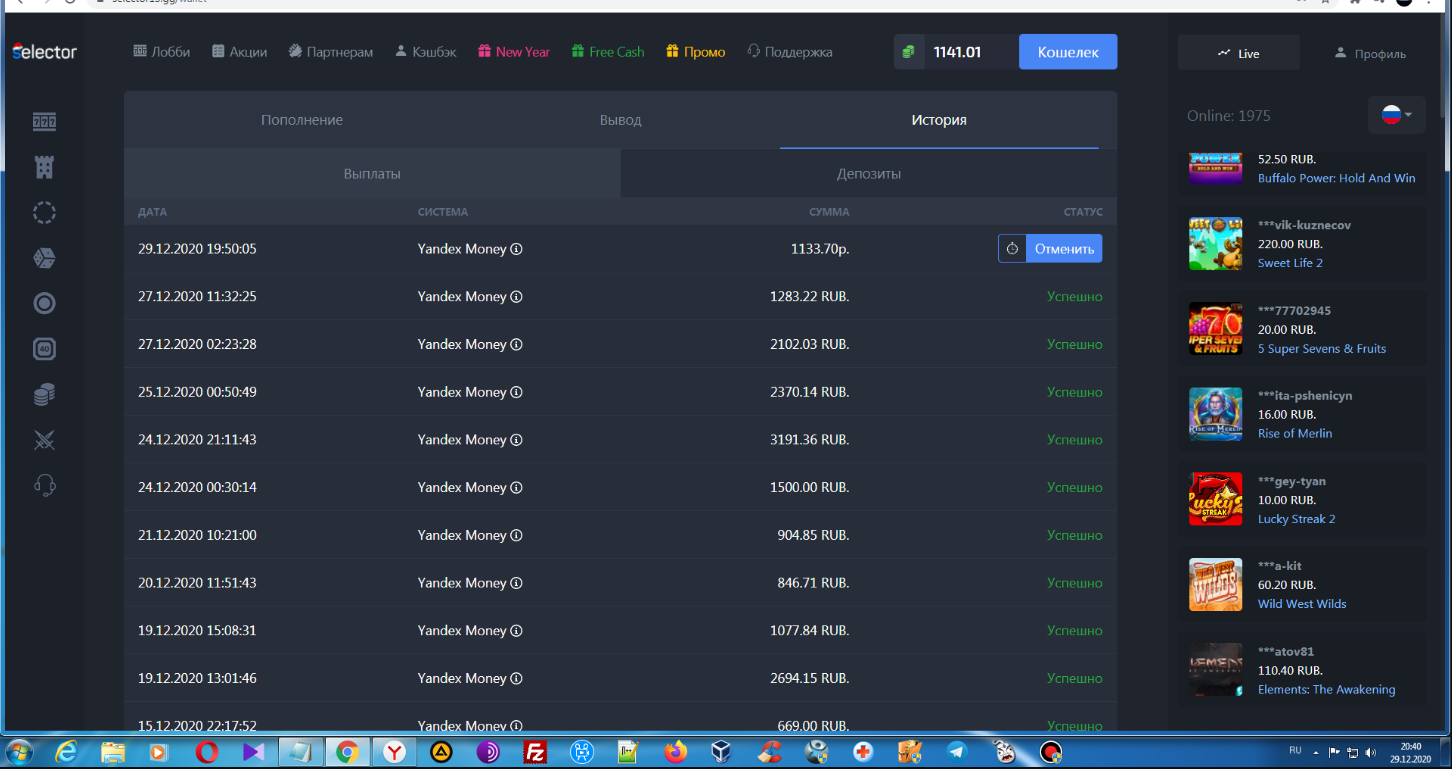The image size is (1452, 769).
Task: Expand the Russian flag language dropdown
Action: coord(1397,115)
